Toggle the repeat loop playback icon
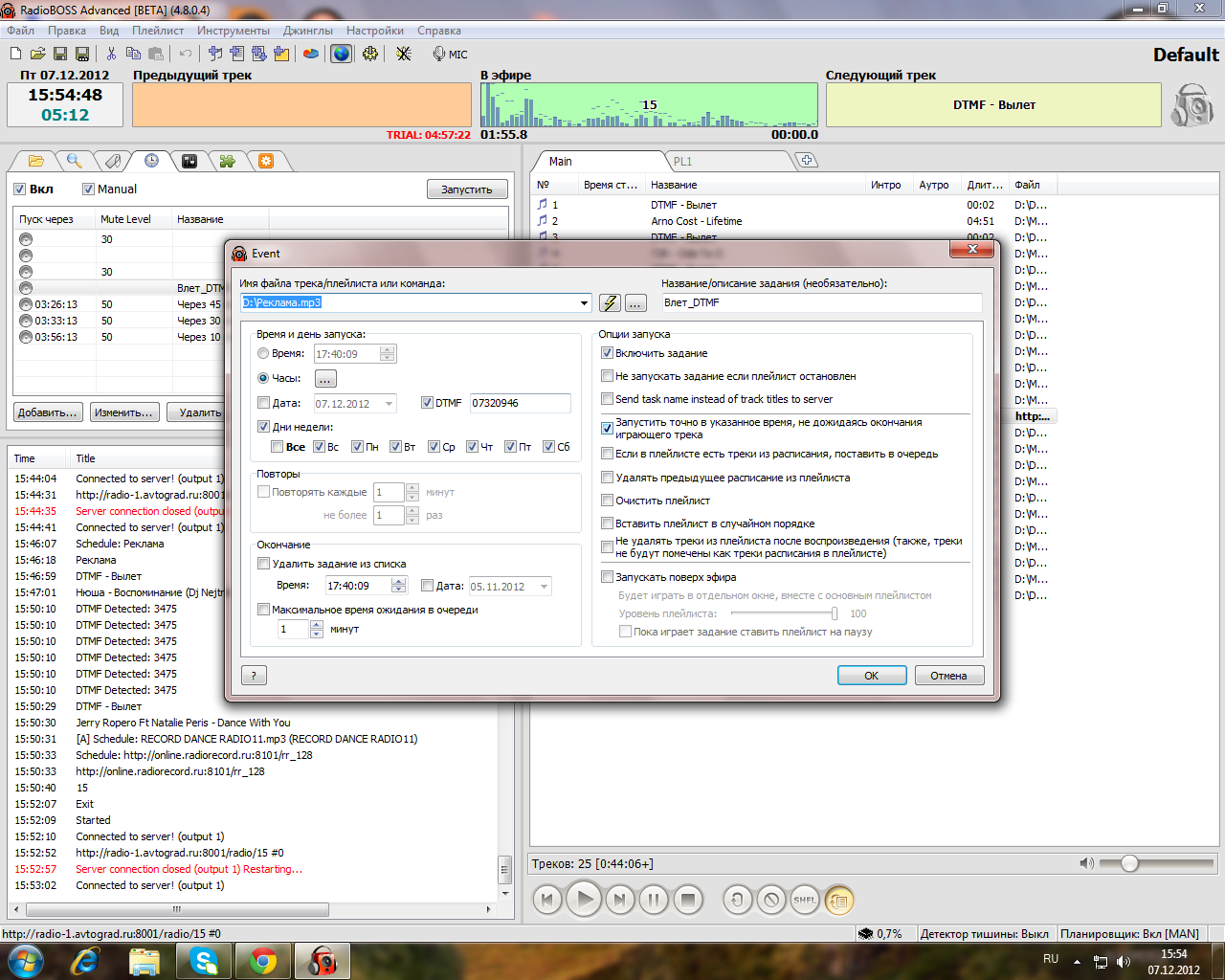Screen dimensions: 1225x980 tap(737, 900)
